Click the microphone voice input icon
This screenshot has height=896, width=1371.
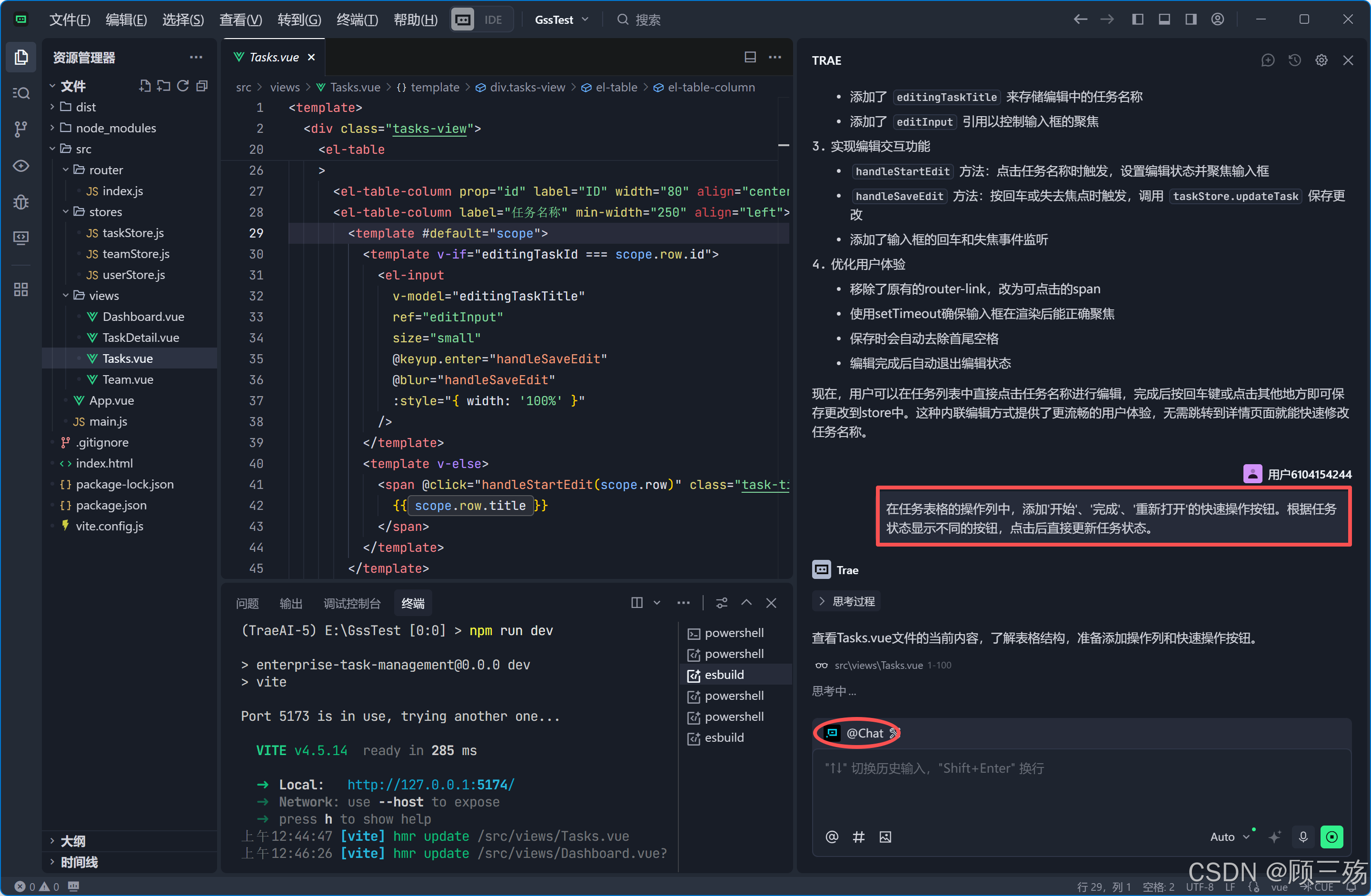pyautogui.click(x=1303, y=836)
